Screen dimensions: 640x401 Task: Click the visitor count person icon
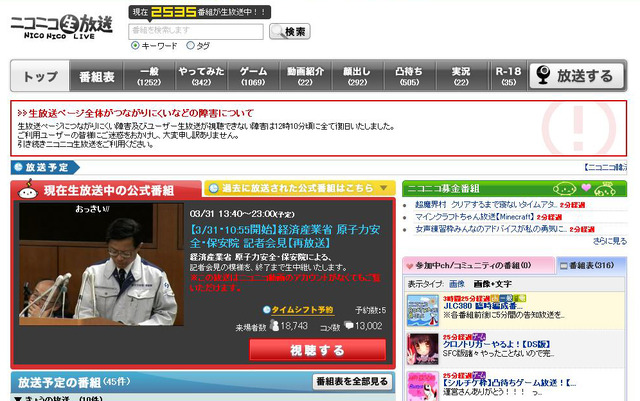pos(273,327)
